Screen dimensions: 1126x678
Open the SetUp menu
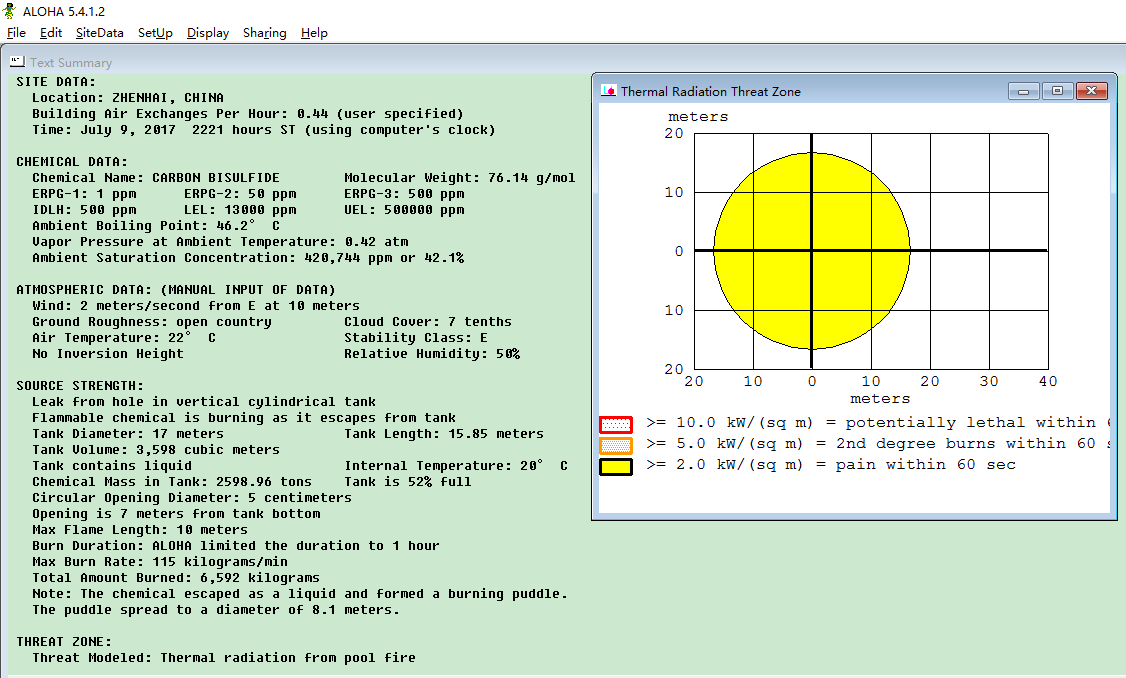pos(155,32)
